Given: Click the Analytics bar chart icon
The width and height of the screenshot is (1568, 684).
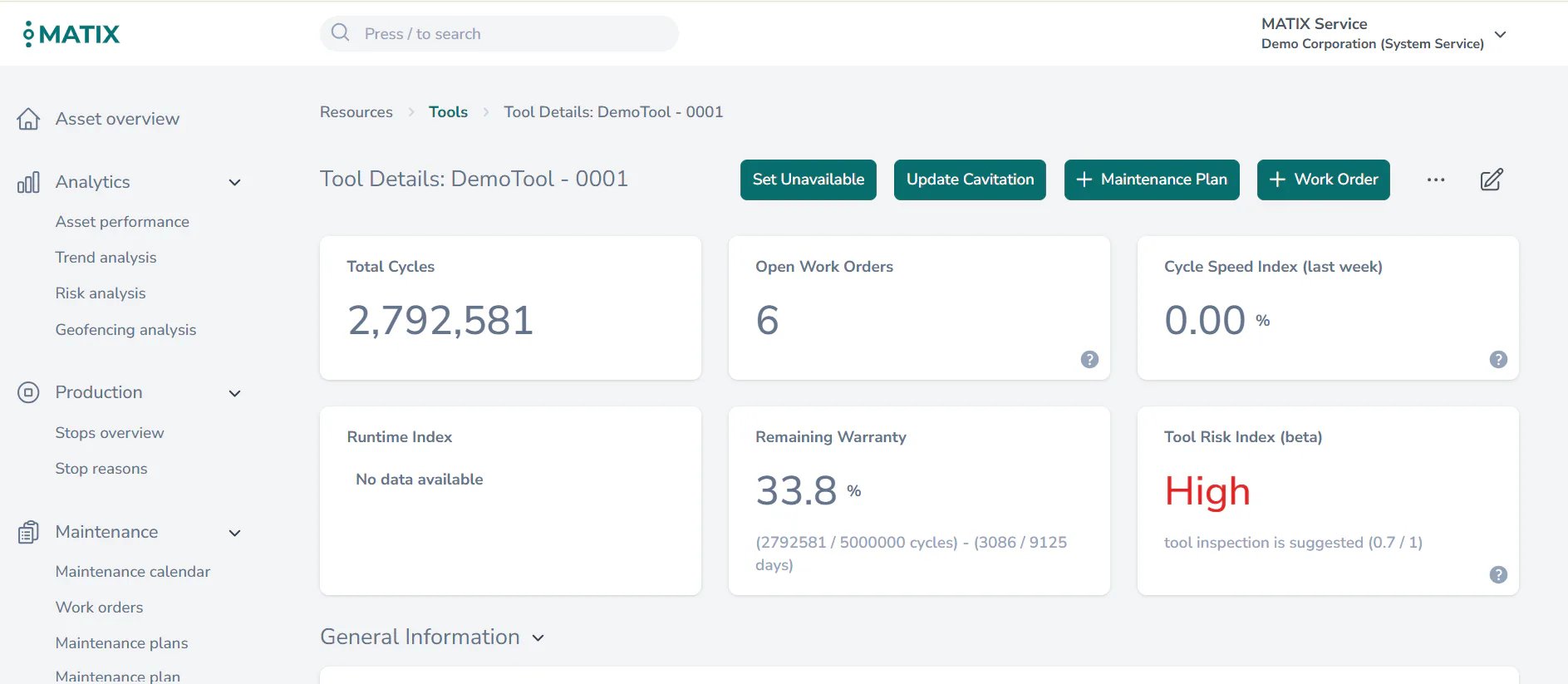Looking at the screenshot, I should (28, 182).
